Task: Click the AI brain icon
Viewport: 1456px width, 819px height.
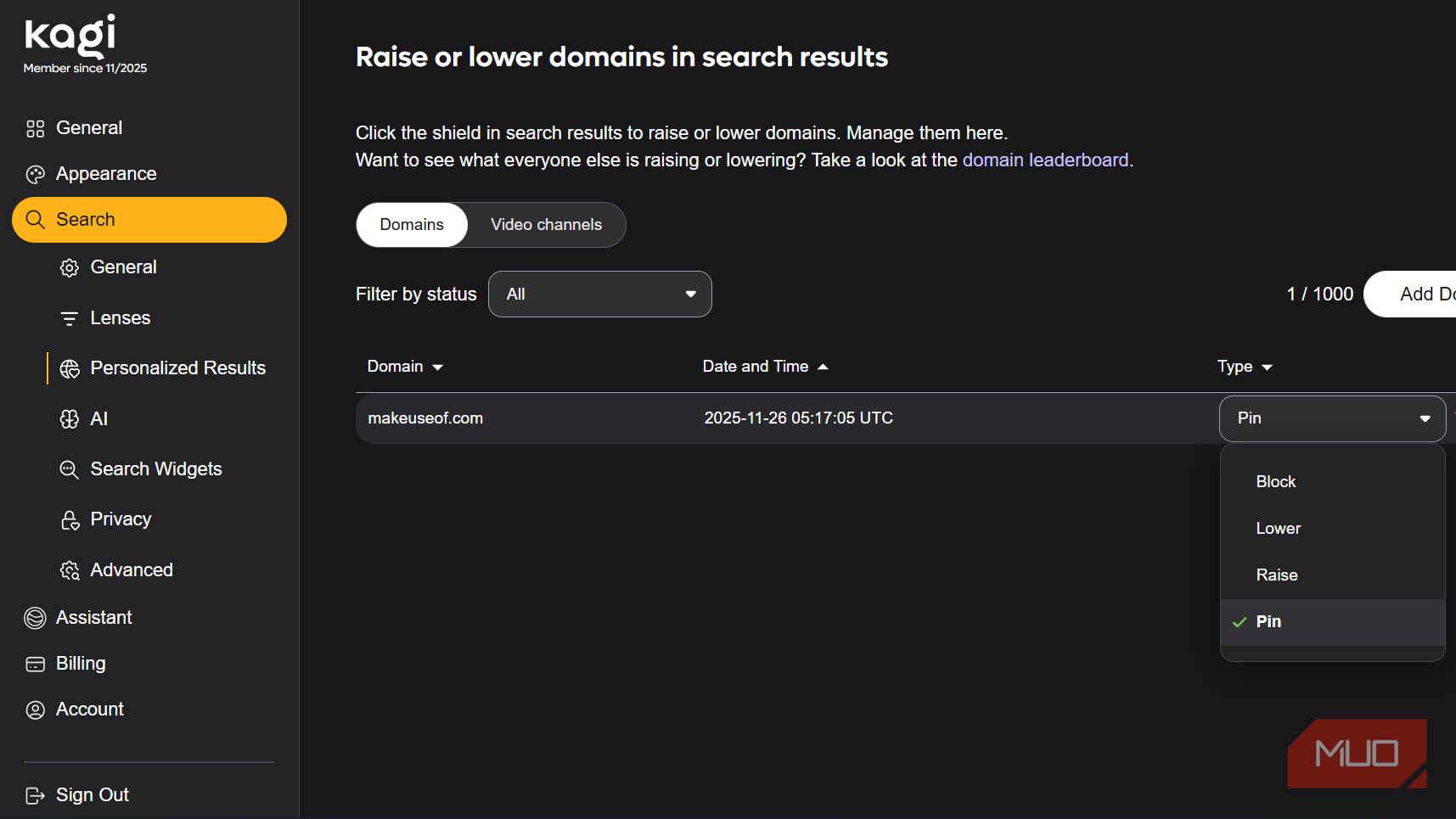Action: click(70, 419)
